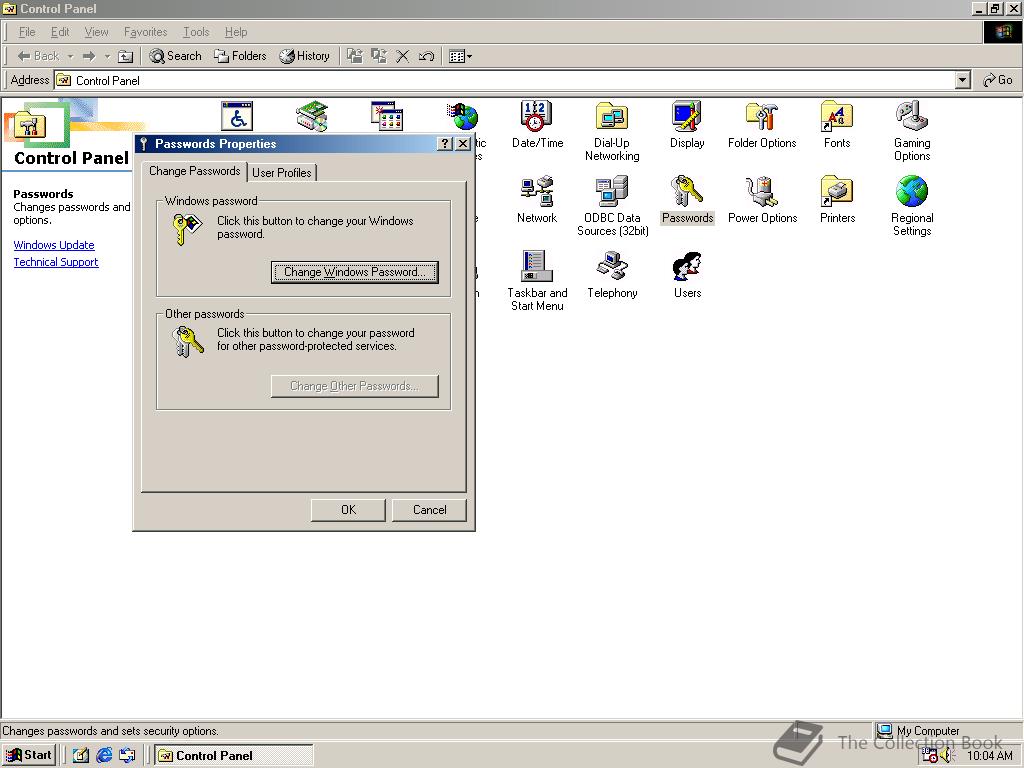The width and height of the screenshot is (1024, 768).
Task: Open the Edit menu
Action: point(60,32)
